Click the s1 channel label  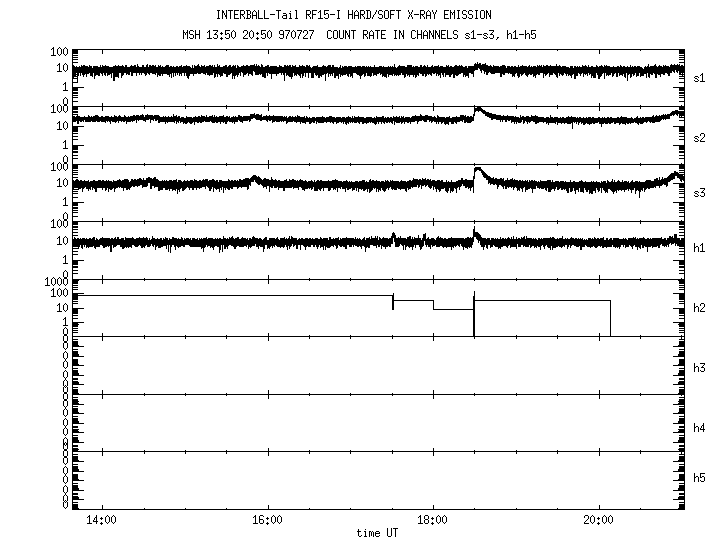click(x=699, y=77)
